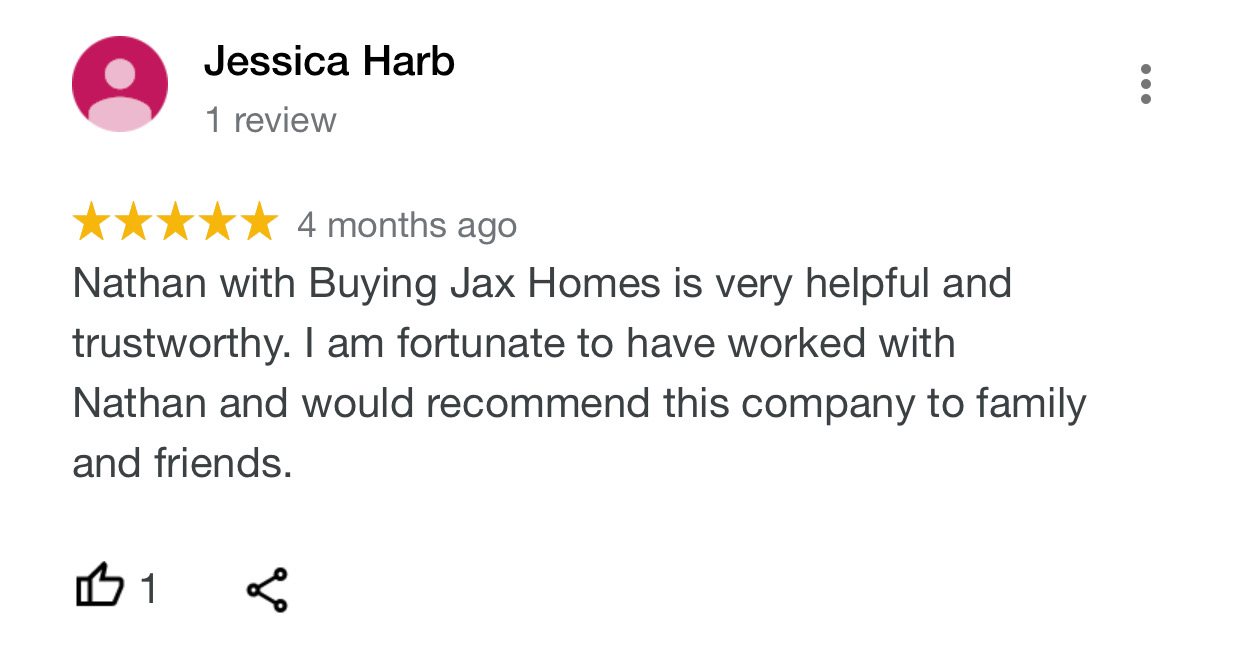
Task: Open Jessica Harb's profile avatar
Action: pyautogui.click(x=120, y=84)
